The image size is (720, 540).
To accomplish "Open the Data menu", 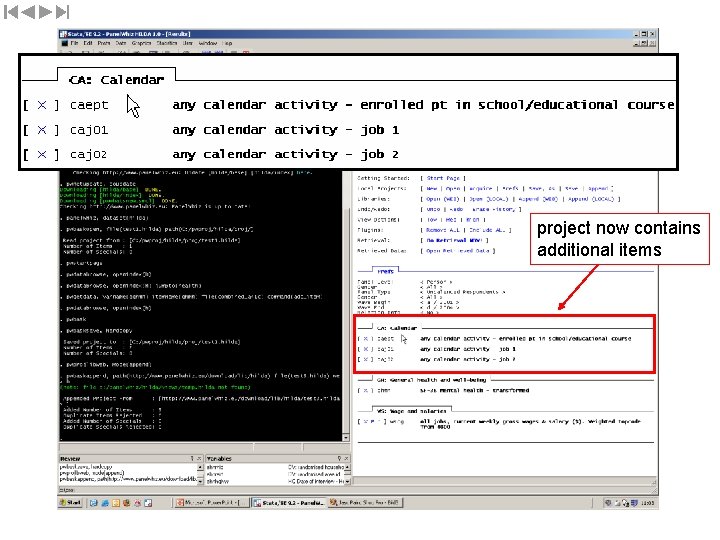I will [x=121, y=43].
